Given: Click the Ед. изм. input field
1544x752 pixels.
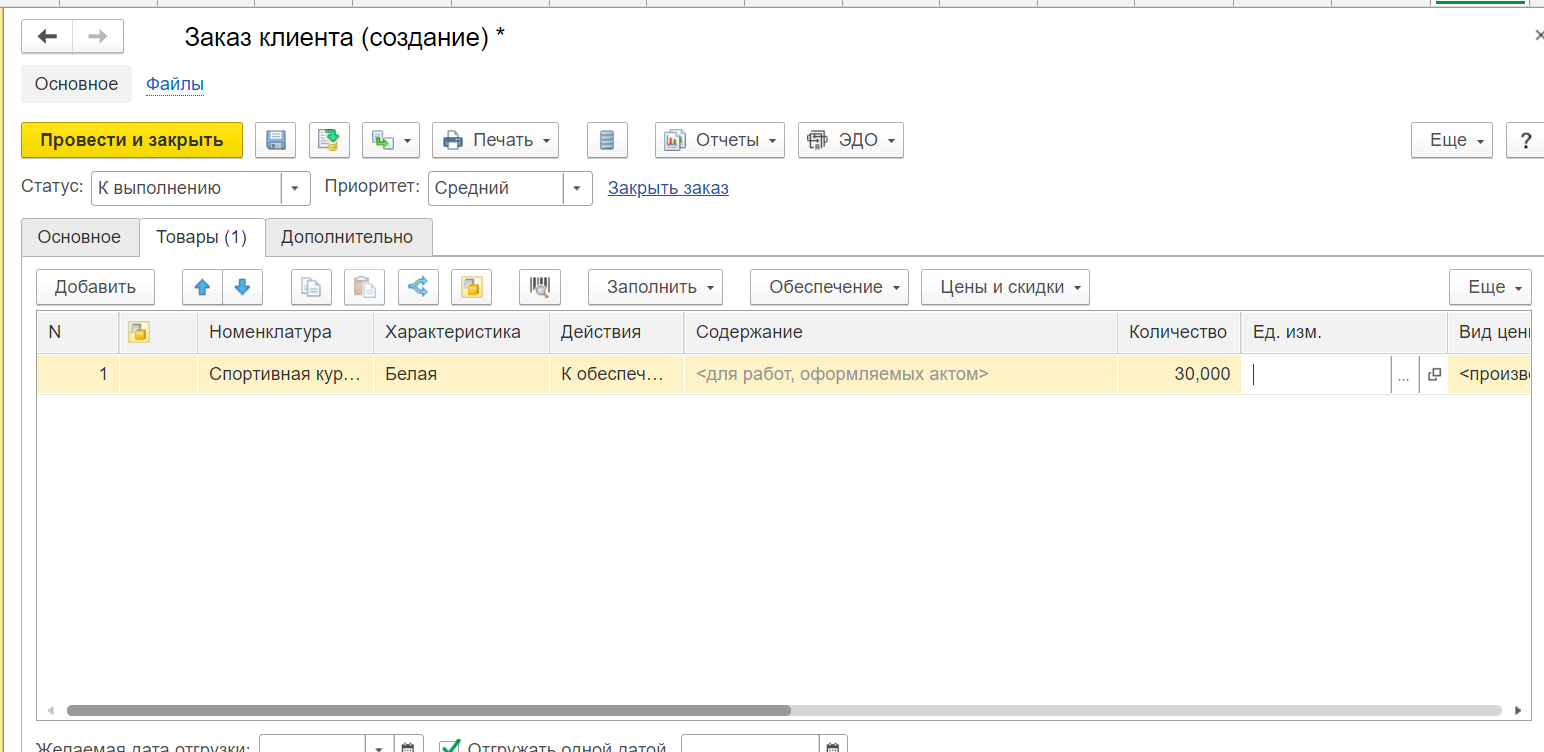Looking at the screenshot, I should coord(1318,374).
